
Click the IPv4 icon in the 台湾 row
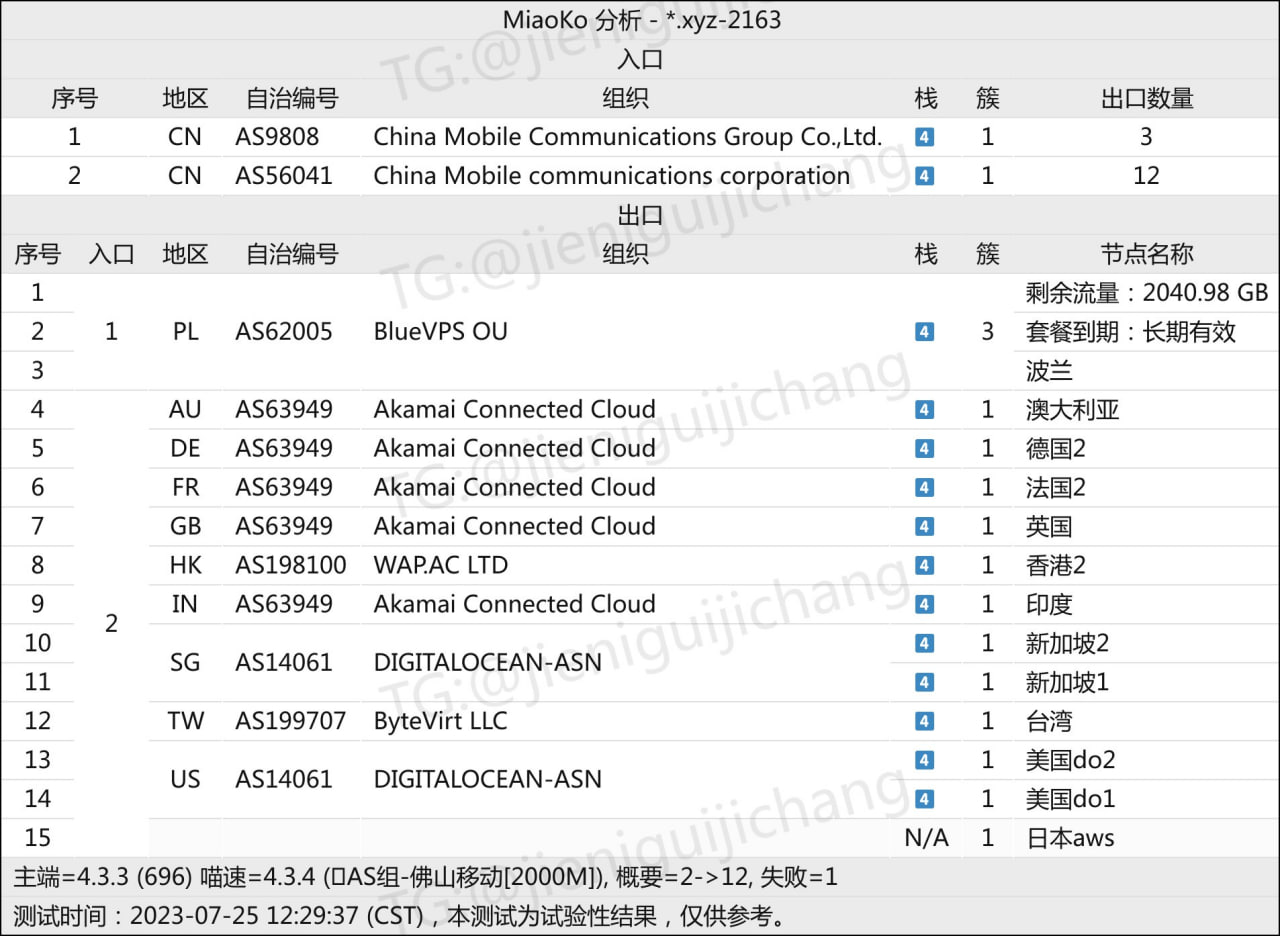(x=925, y=722)
